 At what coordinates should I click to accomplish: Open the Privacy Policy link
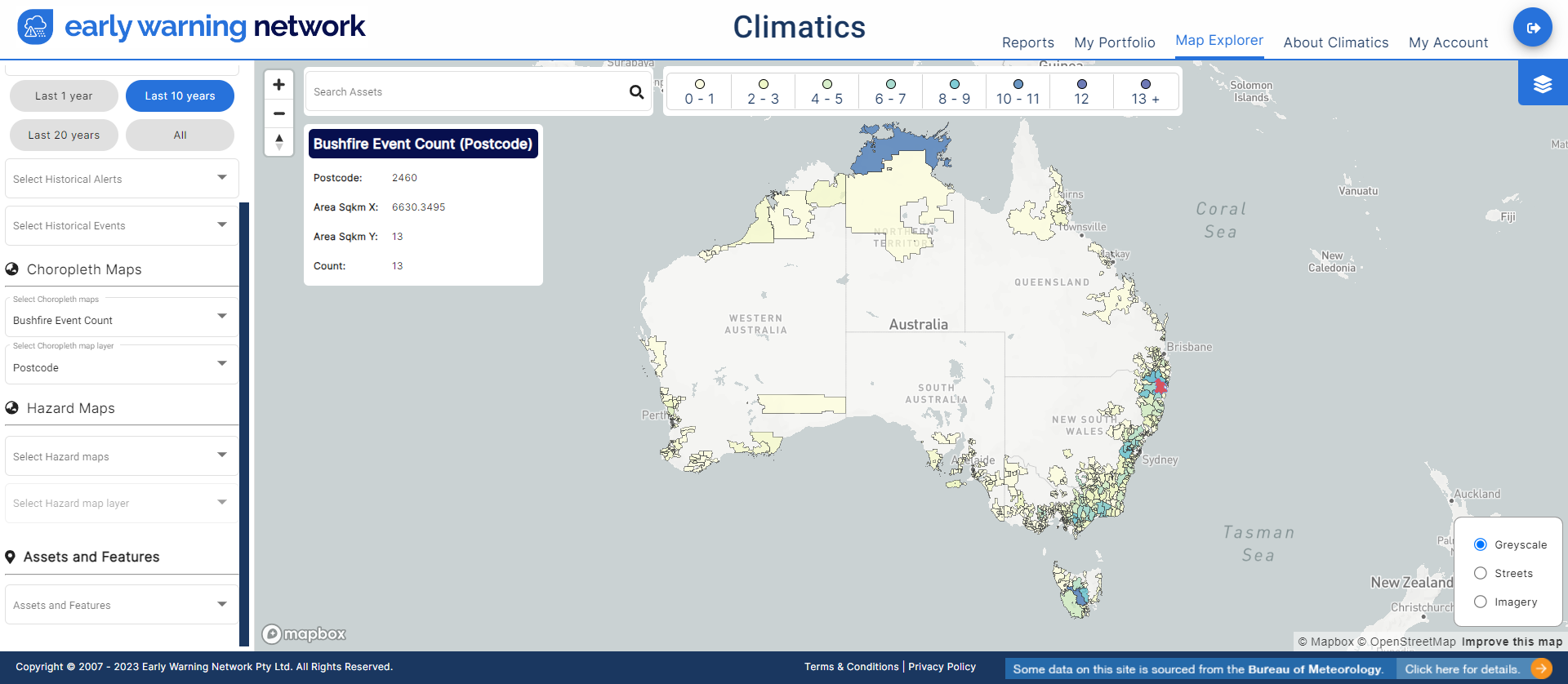tap(942, 667)
